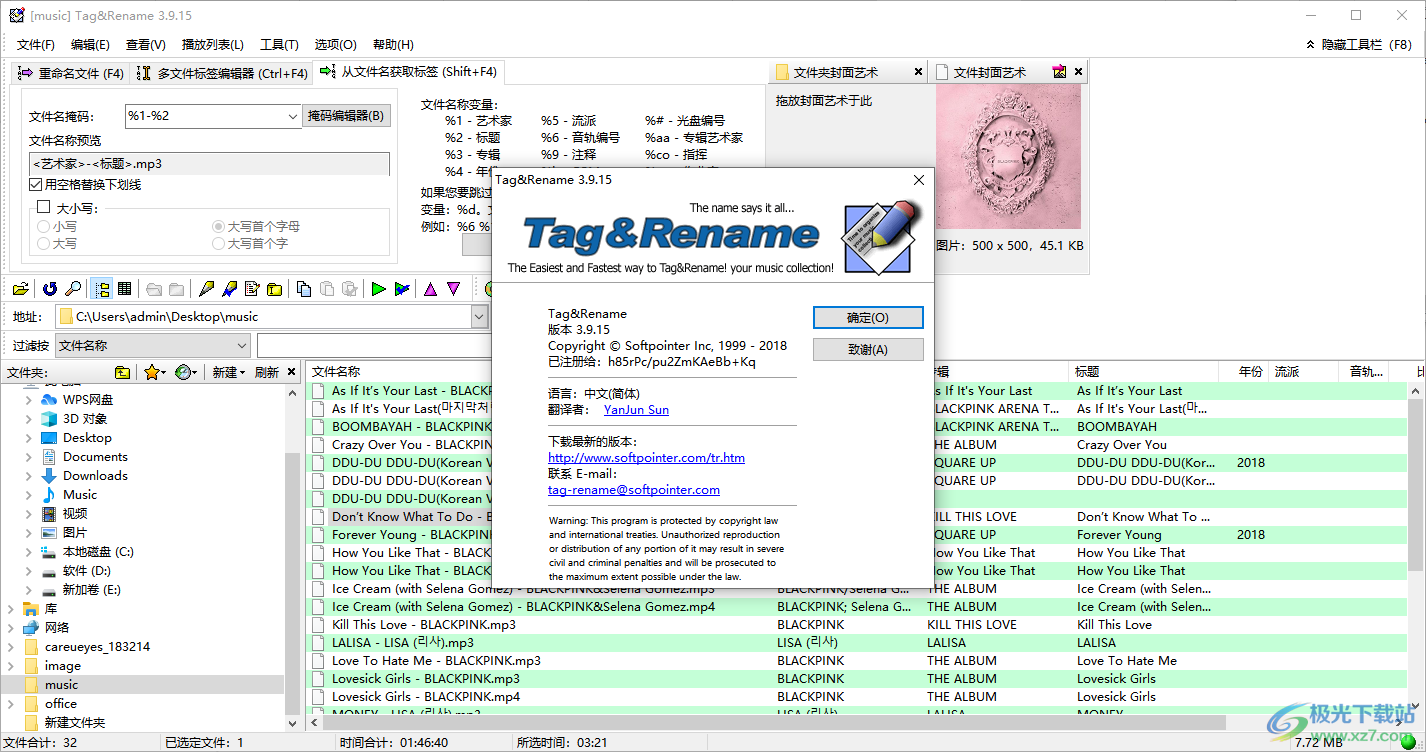Select the 3D 对象 folder in tree

click(85, 419)
